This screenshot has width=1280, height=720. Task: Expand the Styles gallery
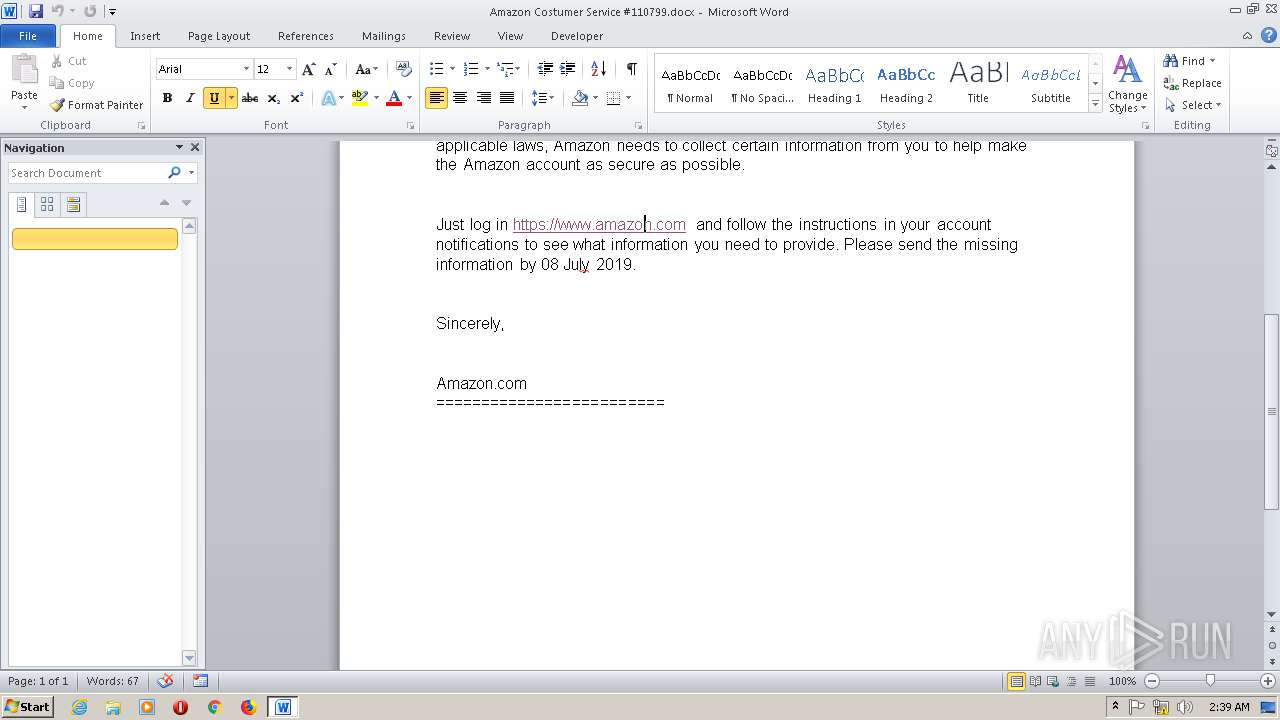(1096, 104)
